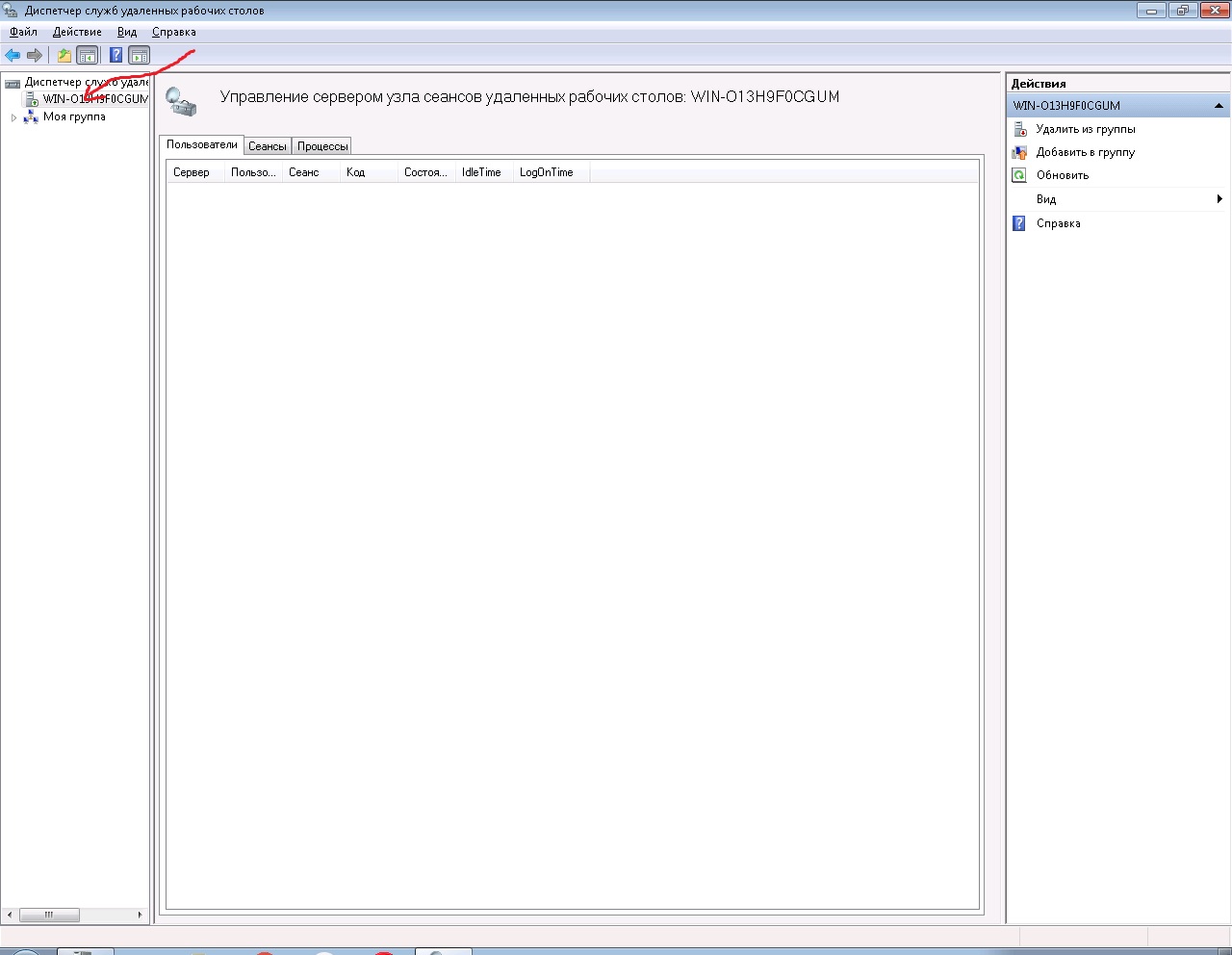Viewport: 1232px width, 955px height.
Task: Click Обновить in the actions pane
Action: pos(1063,175)
